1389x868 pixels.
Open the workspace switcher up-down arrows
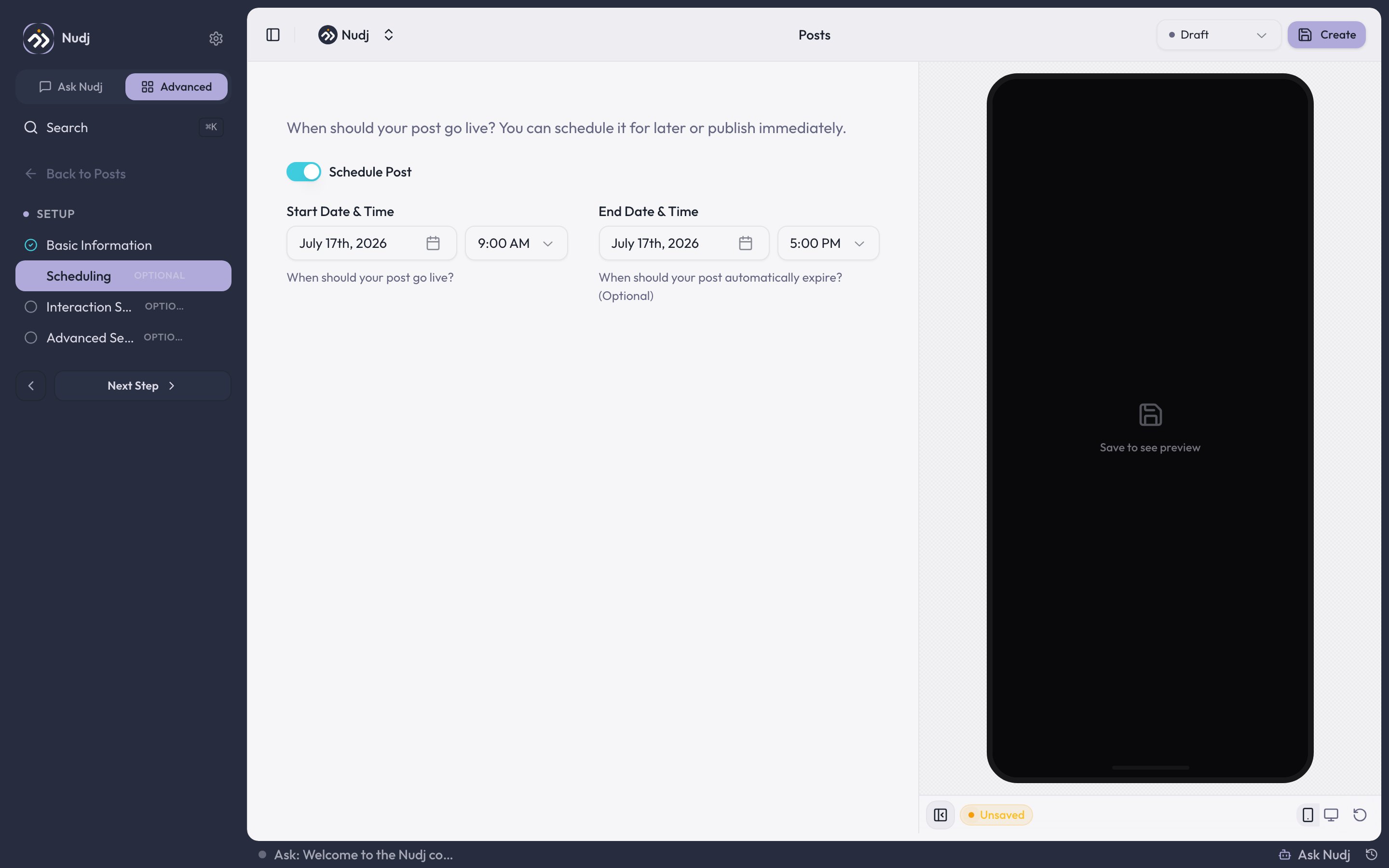389,35
